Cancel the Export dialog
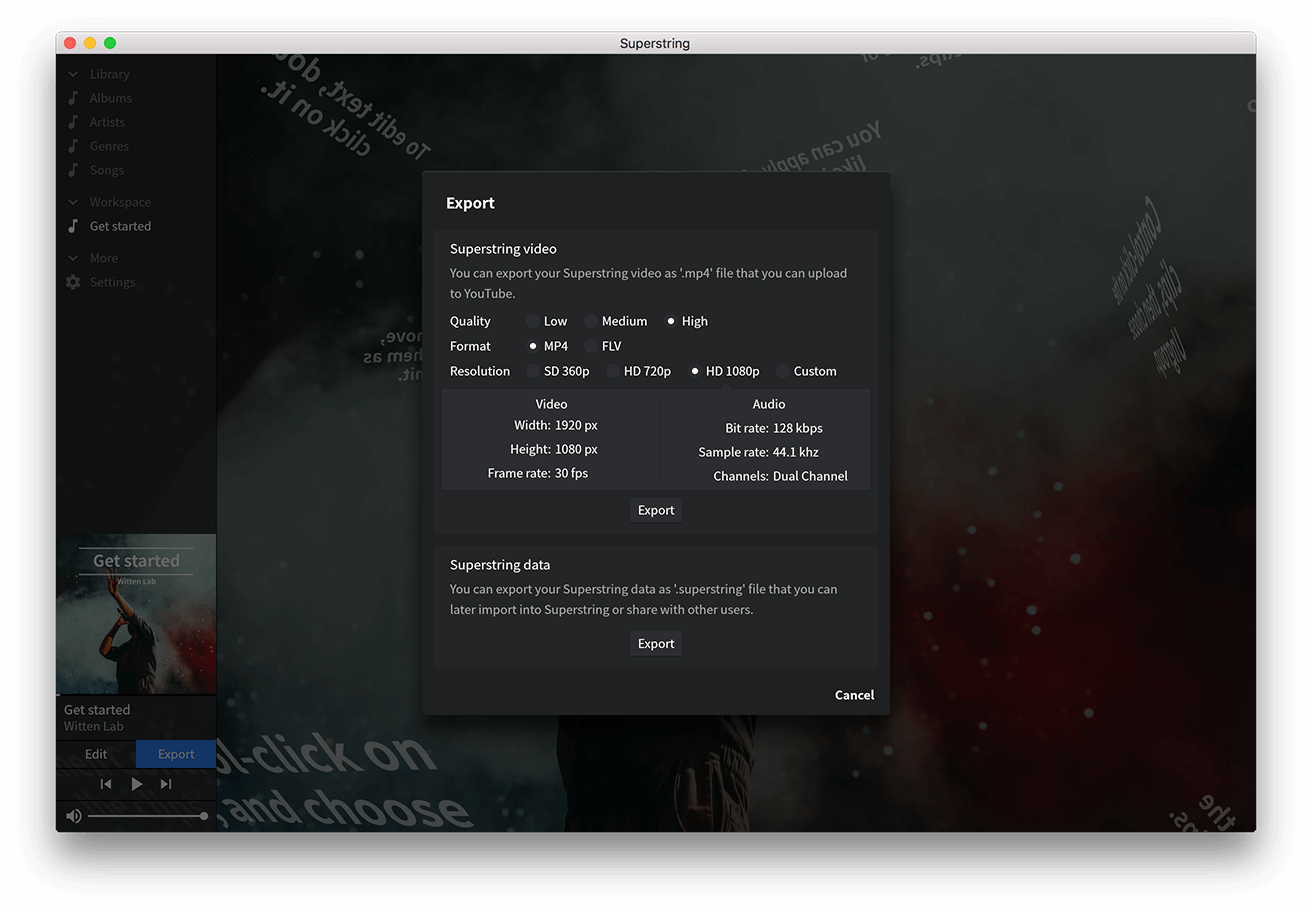 coord(854,695)
